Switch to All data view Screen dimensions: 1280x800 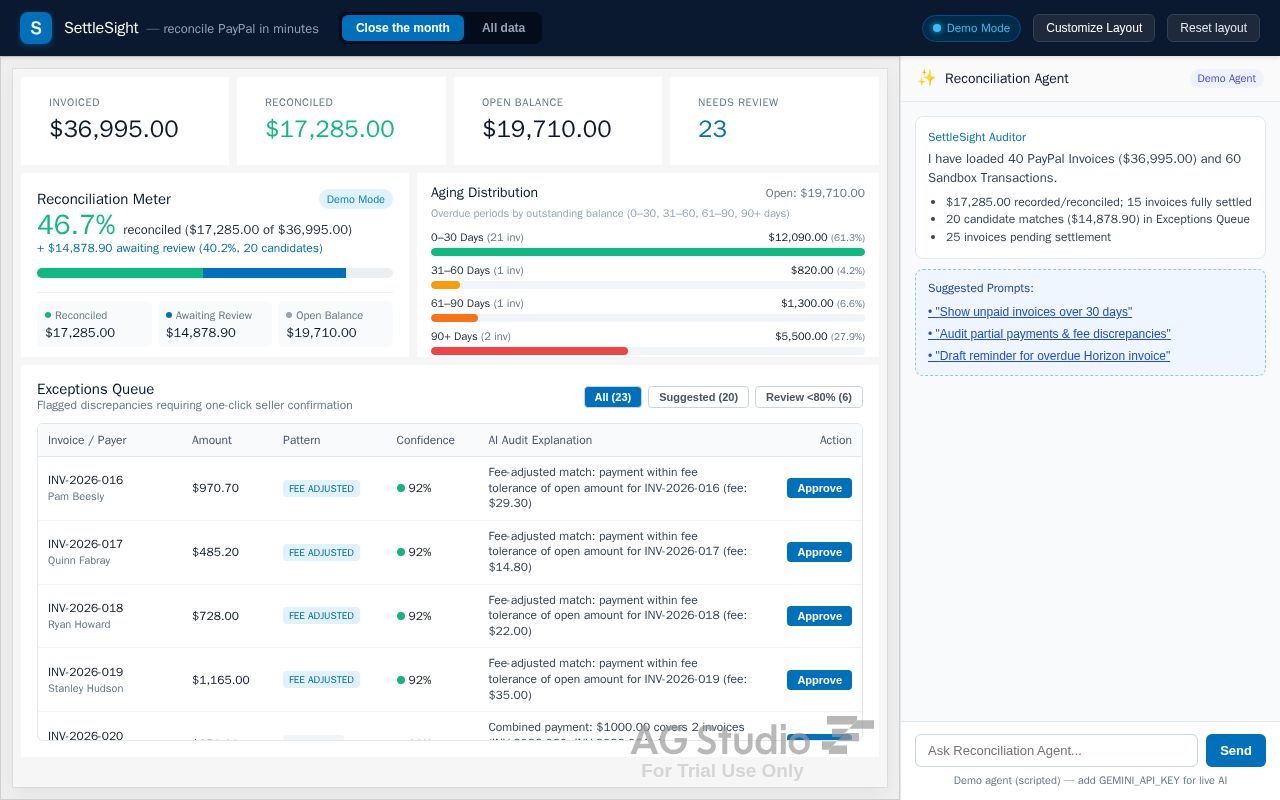pos(503,28)
